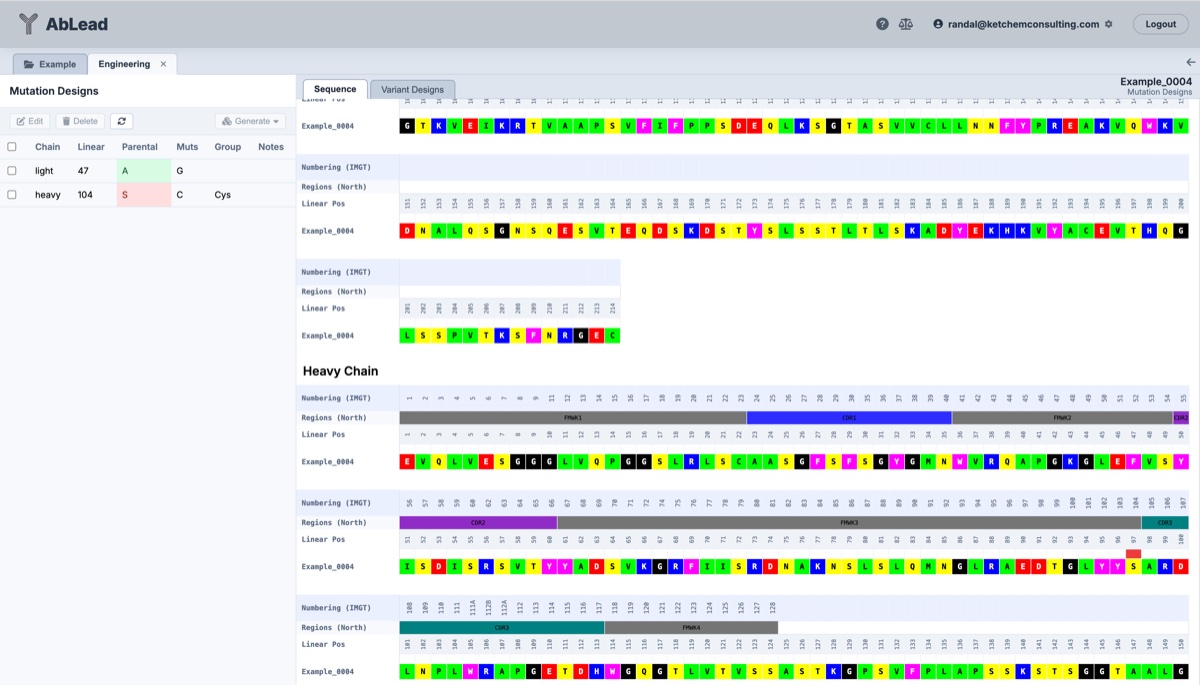Viewport: 1200px width, 685px height.
Task: Toggle the select-all header checkbox
Action: 12,147
